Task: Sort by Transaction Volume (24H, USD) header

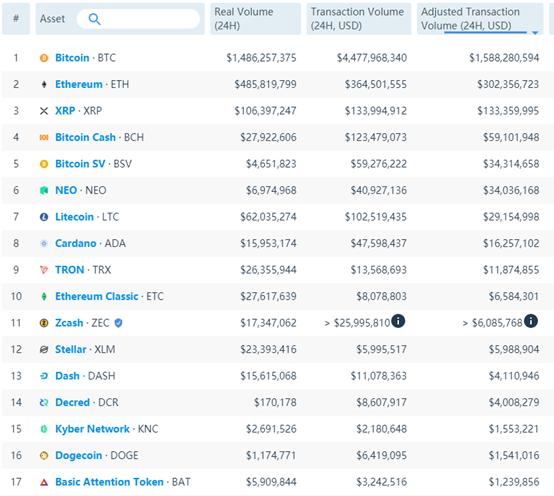Action: point(359,19)
